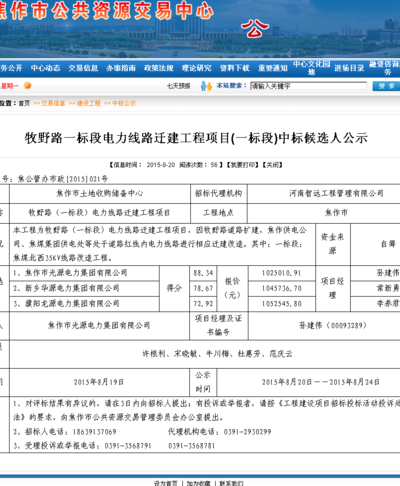Click the evaluators list 许根利、宋晓敏
Viewport: 400px width, 486px height.
pos(217,354)
